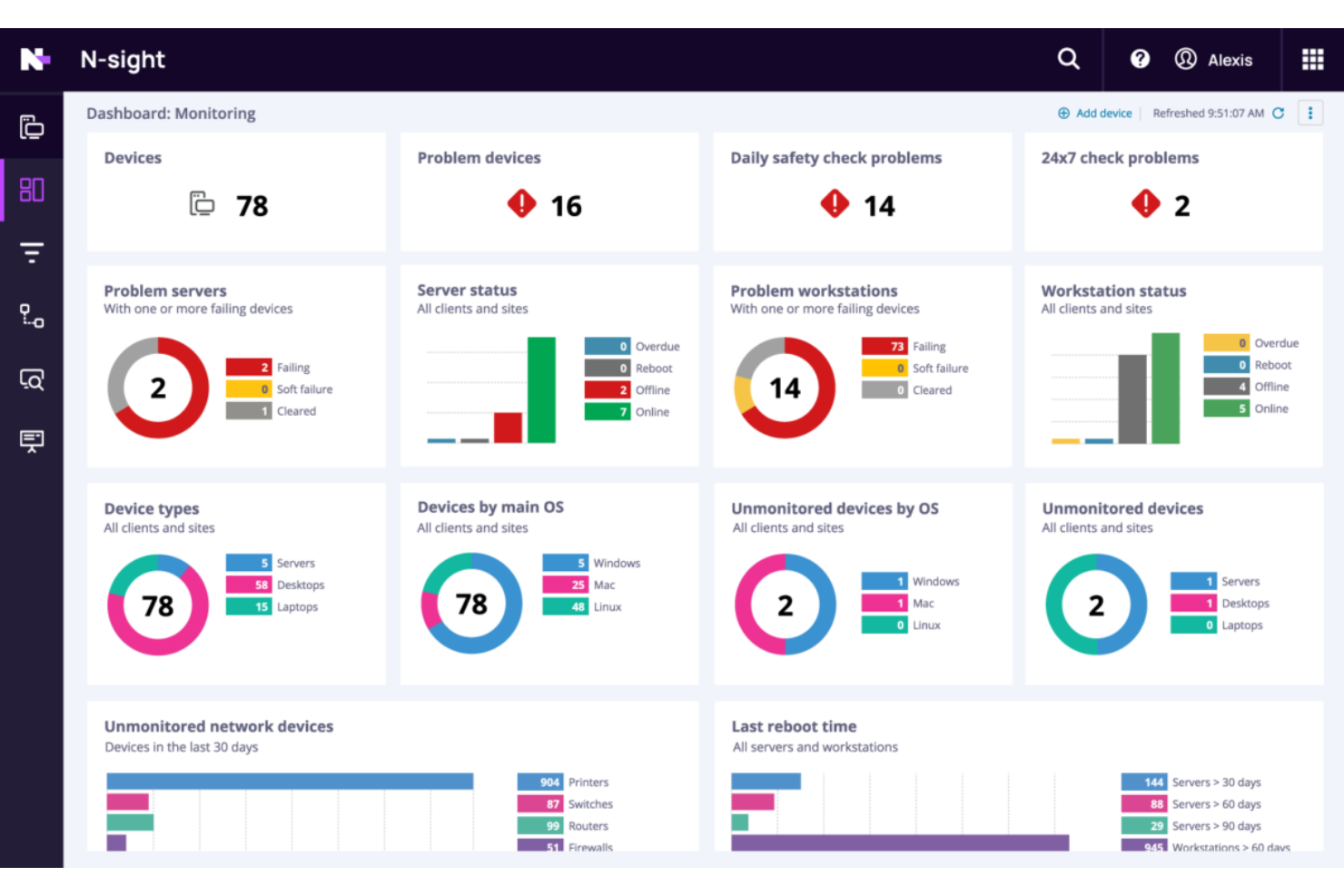Select the Devices icon in the sidebar
The height and width of the screenshot is (896, 1344).
click(x=31, y=127)
